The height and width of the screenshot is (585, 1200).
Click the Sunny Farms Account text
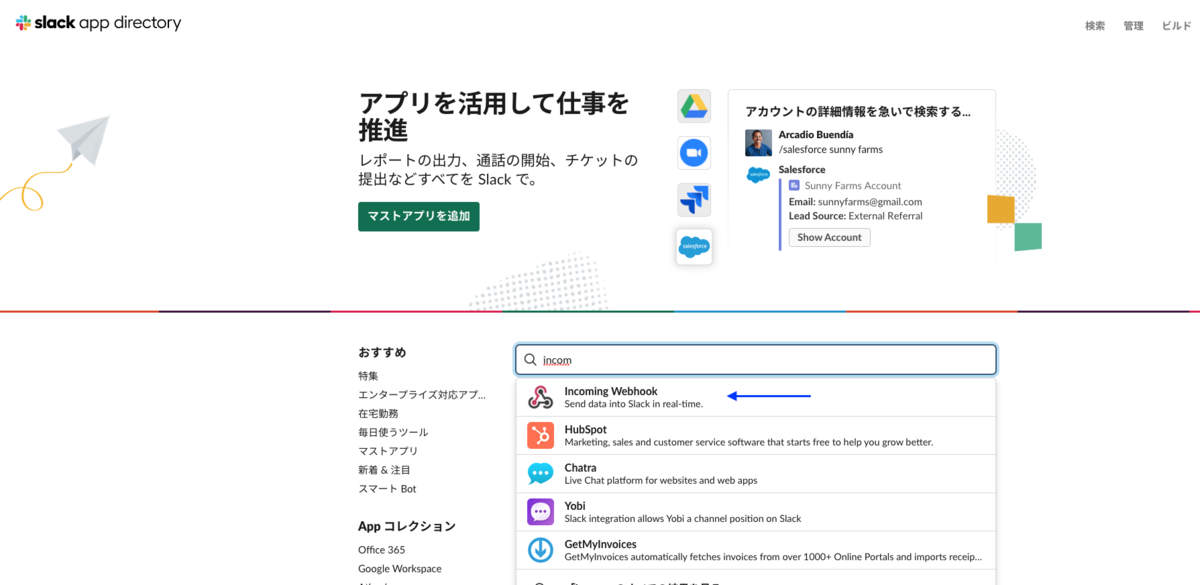coord(852,186)
